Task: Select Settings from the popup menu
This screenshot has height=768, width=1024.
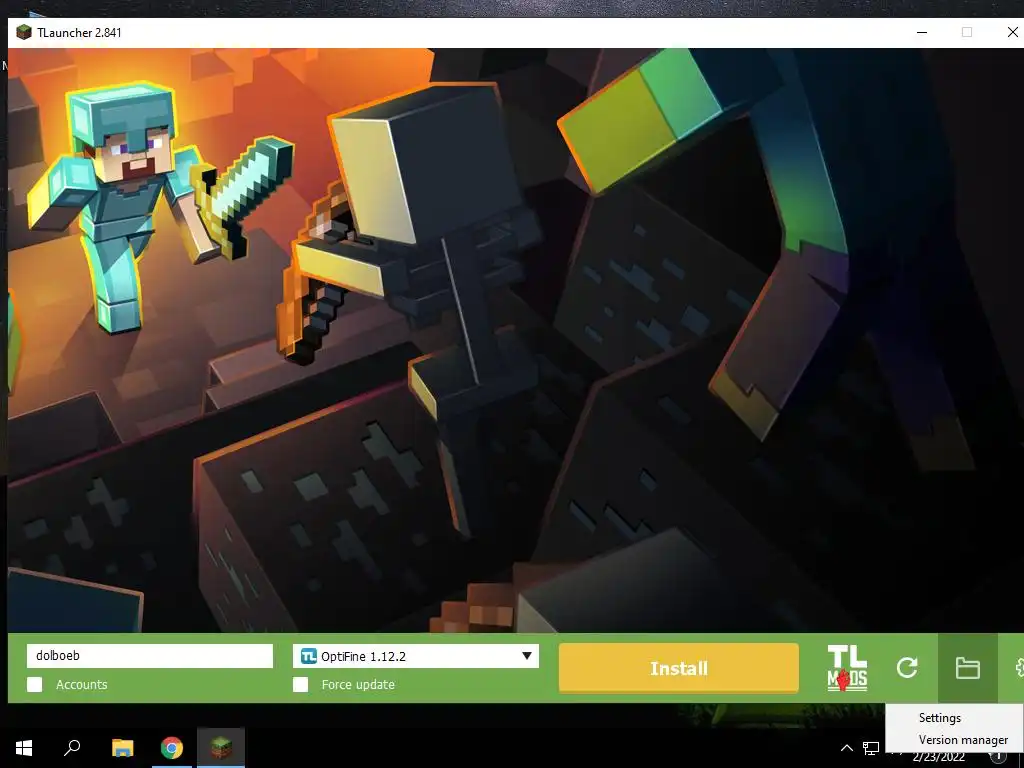Action: tap(940, 718)
